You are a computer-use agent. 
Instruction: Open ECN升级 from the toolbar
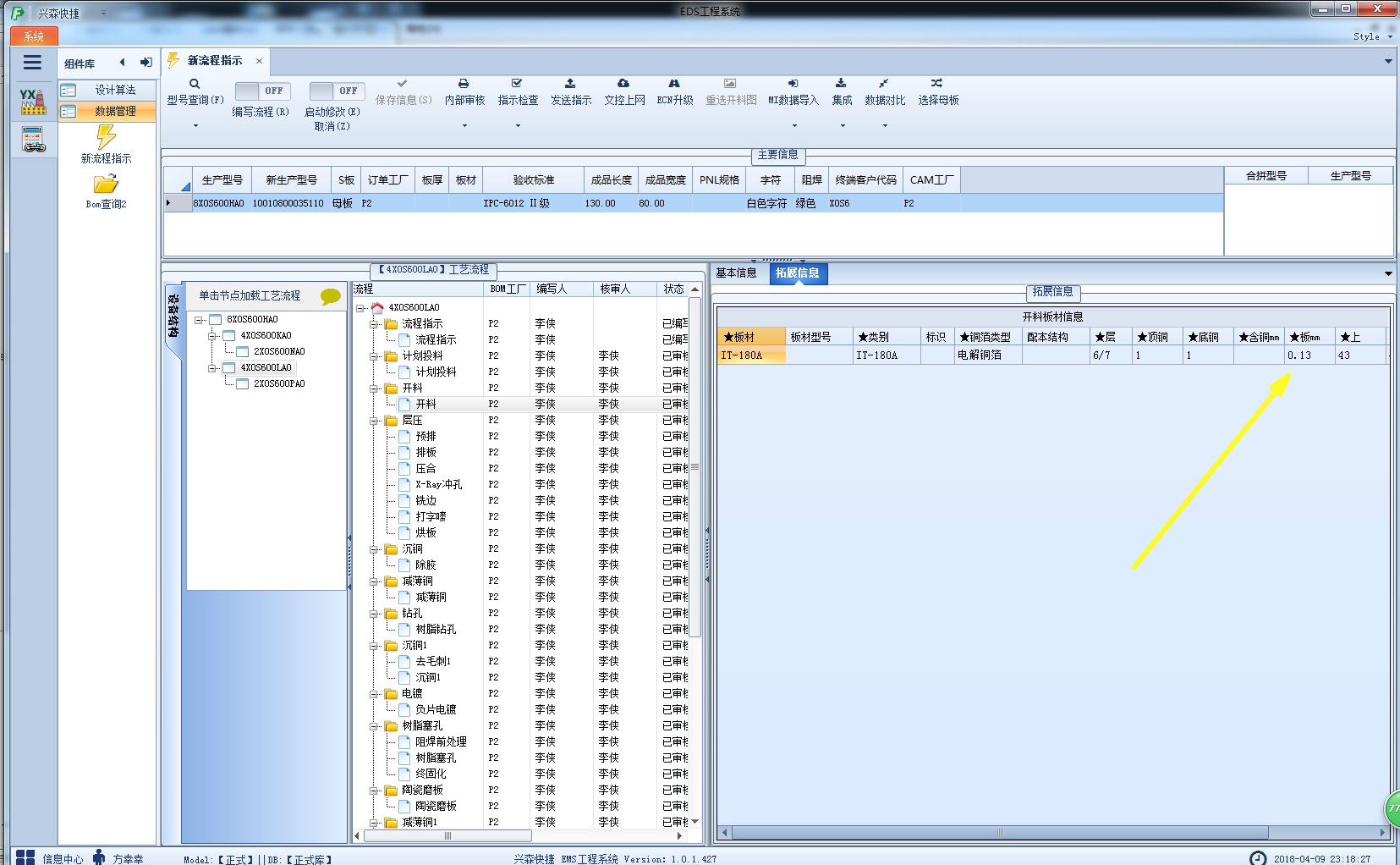(674, 91)
